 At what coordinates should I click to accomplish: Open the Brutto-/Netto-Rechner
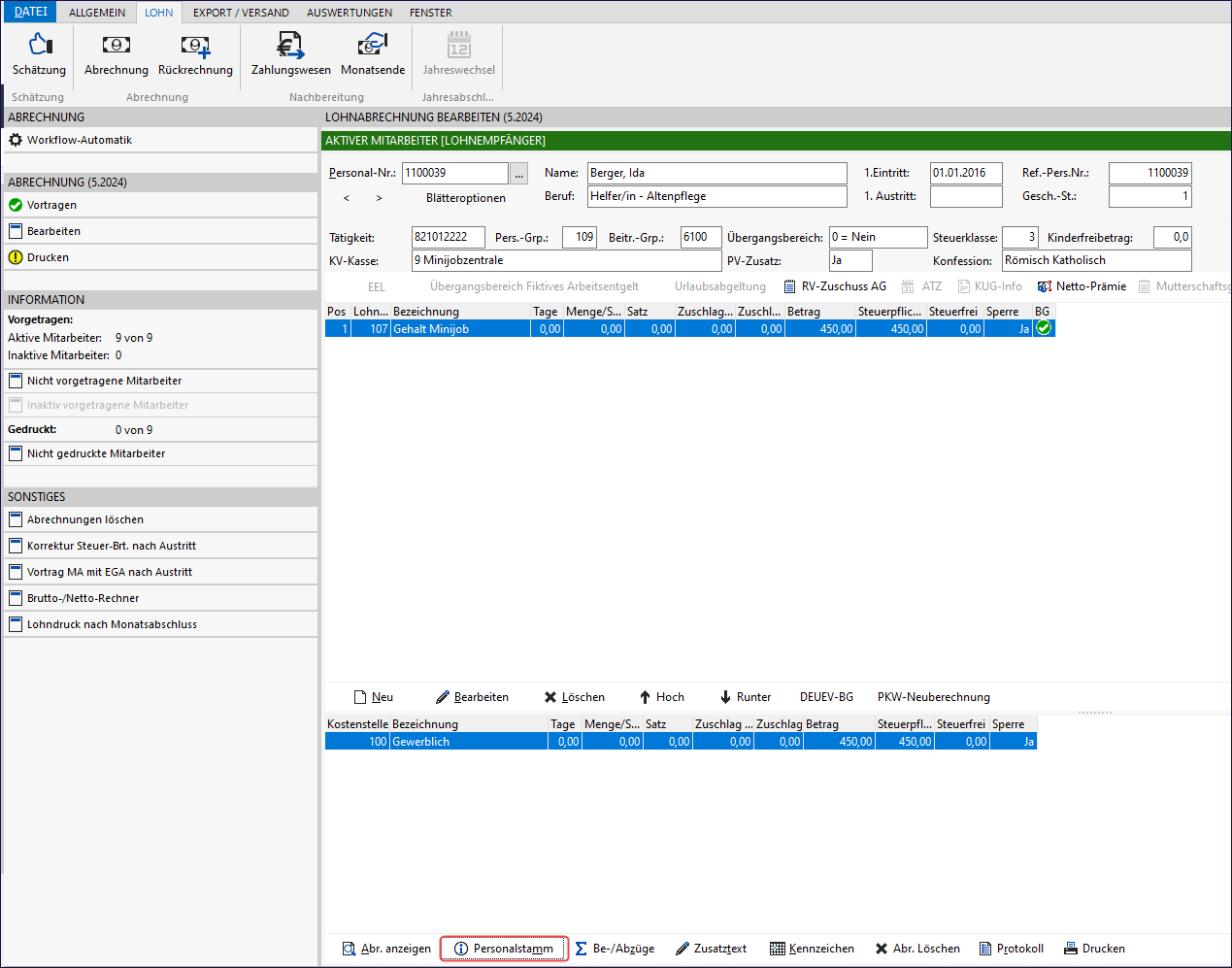coord(160,598)
